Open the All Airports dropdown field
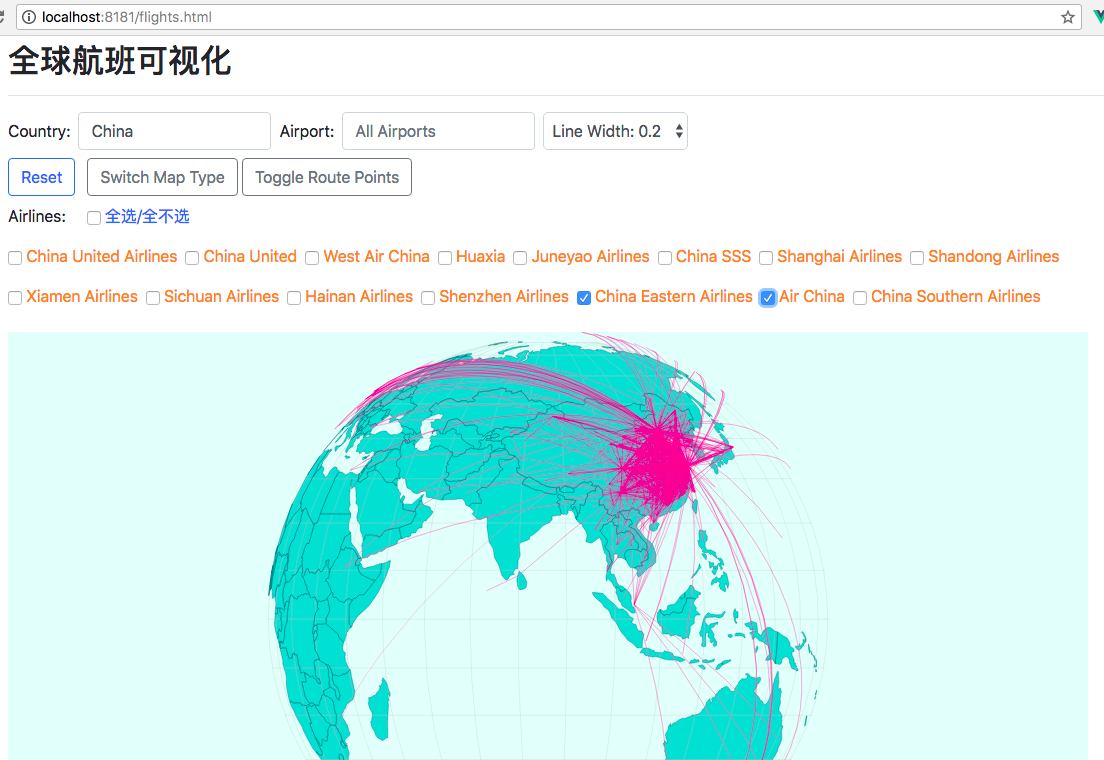The width and height of the screenshot is (1104, 760). (x=438, y=131)
